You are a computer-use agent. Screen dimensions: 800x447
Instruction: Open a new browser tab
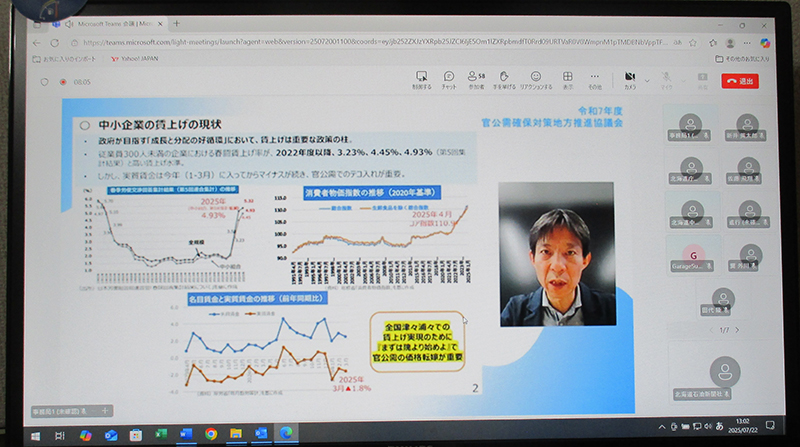point(177,23)
